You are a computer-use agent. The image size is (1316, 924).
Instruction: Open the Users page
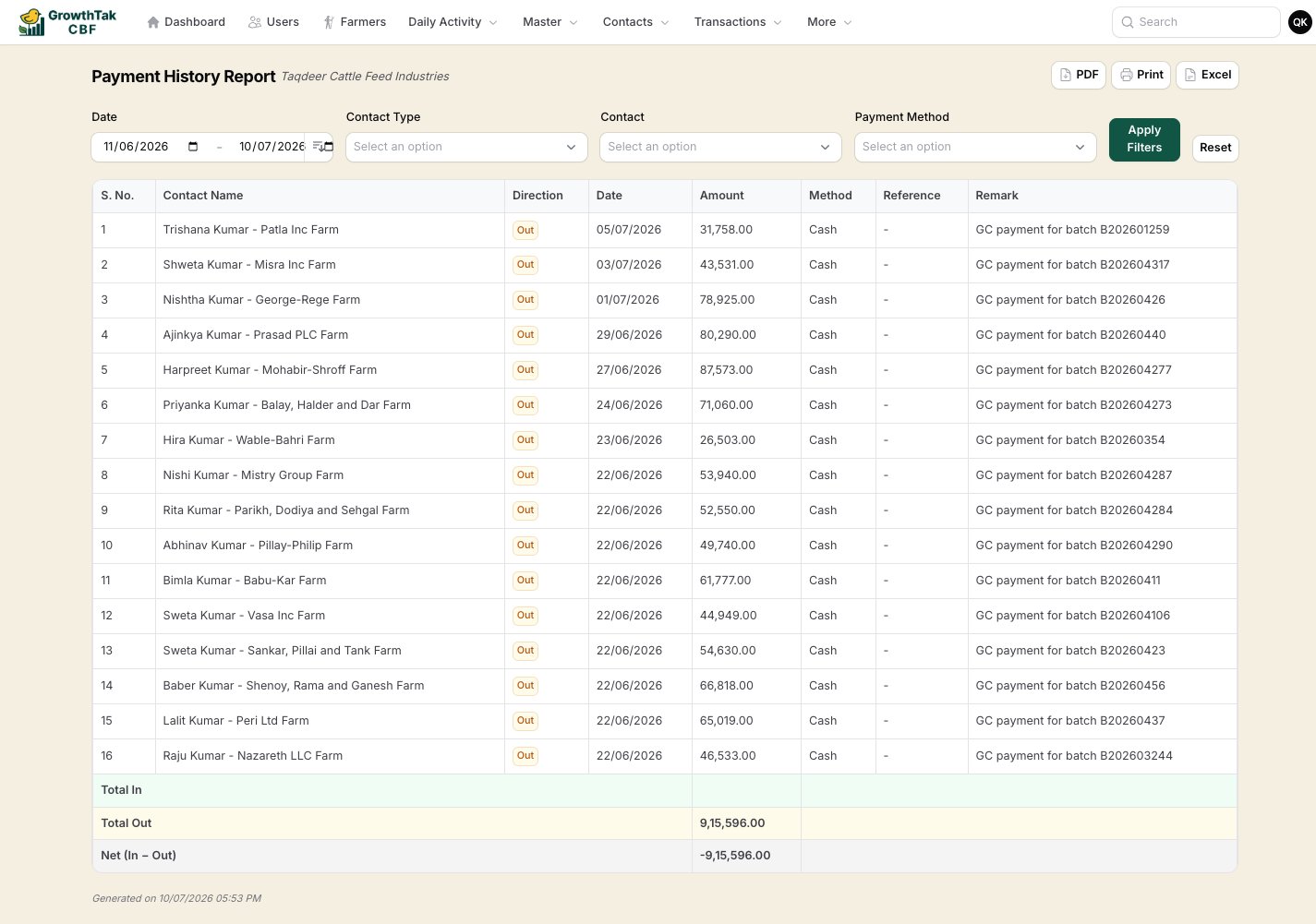273,22
